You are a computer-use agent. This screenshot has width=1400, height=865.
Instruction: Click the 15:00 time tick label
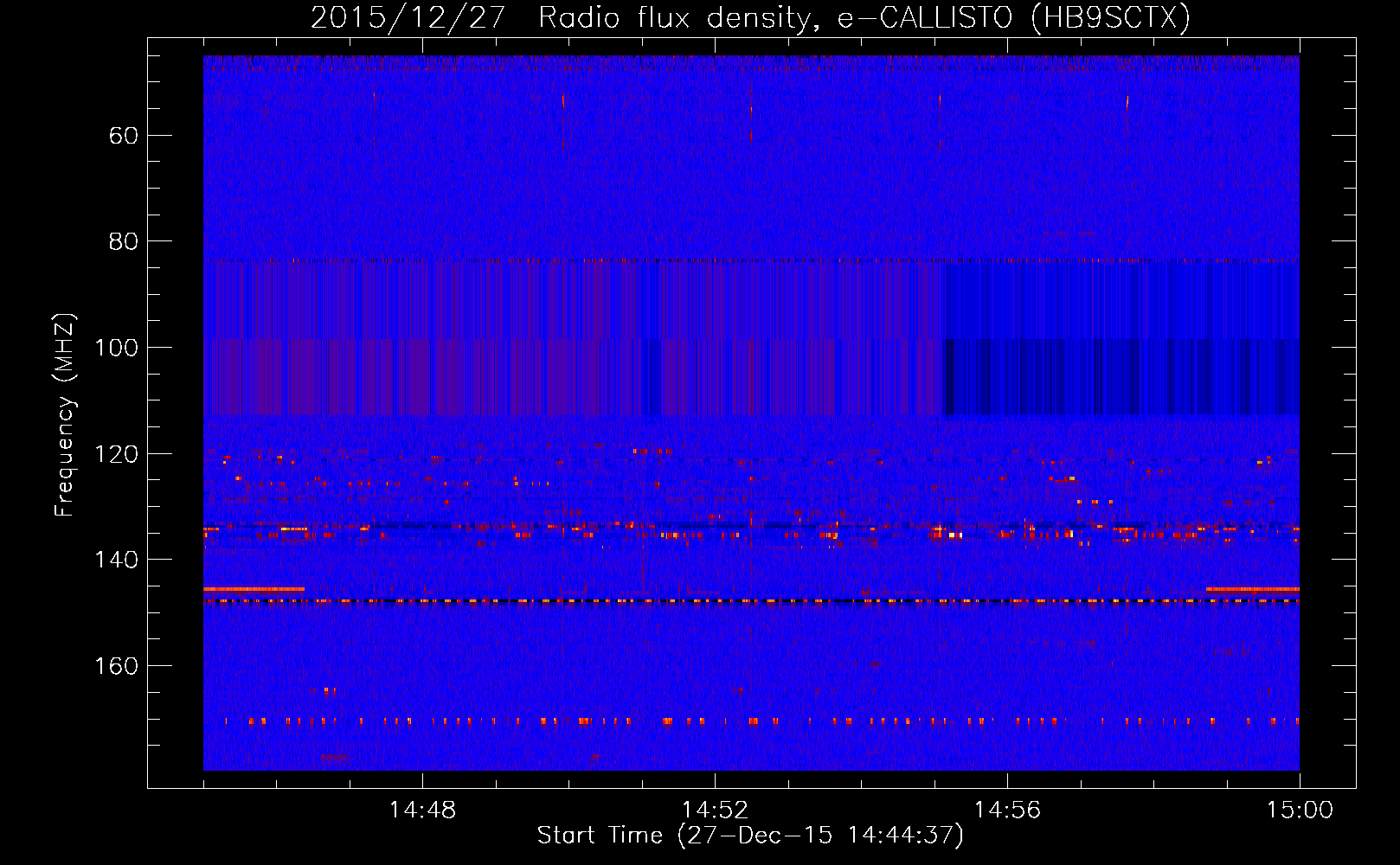click(x=1300, y=811)
